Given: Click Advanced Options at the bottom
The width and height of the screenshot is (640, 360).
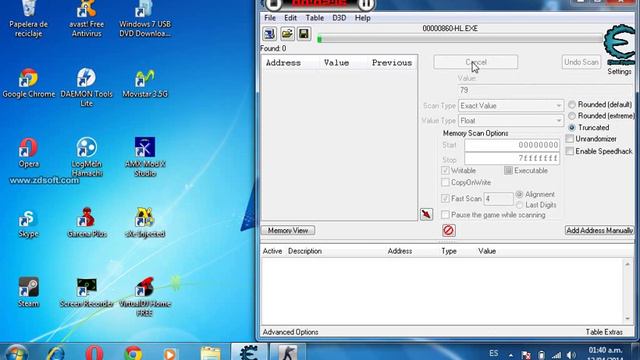Looking at the screenshot, I should (290, 332).
